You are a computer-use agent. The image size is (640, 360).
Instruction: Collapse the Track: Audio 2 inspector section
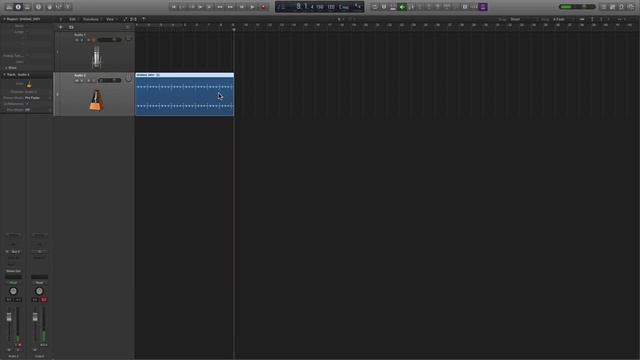4,75
